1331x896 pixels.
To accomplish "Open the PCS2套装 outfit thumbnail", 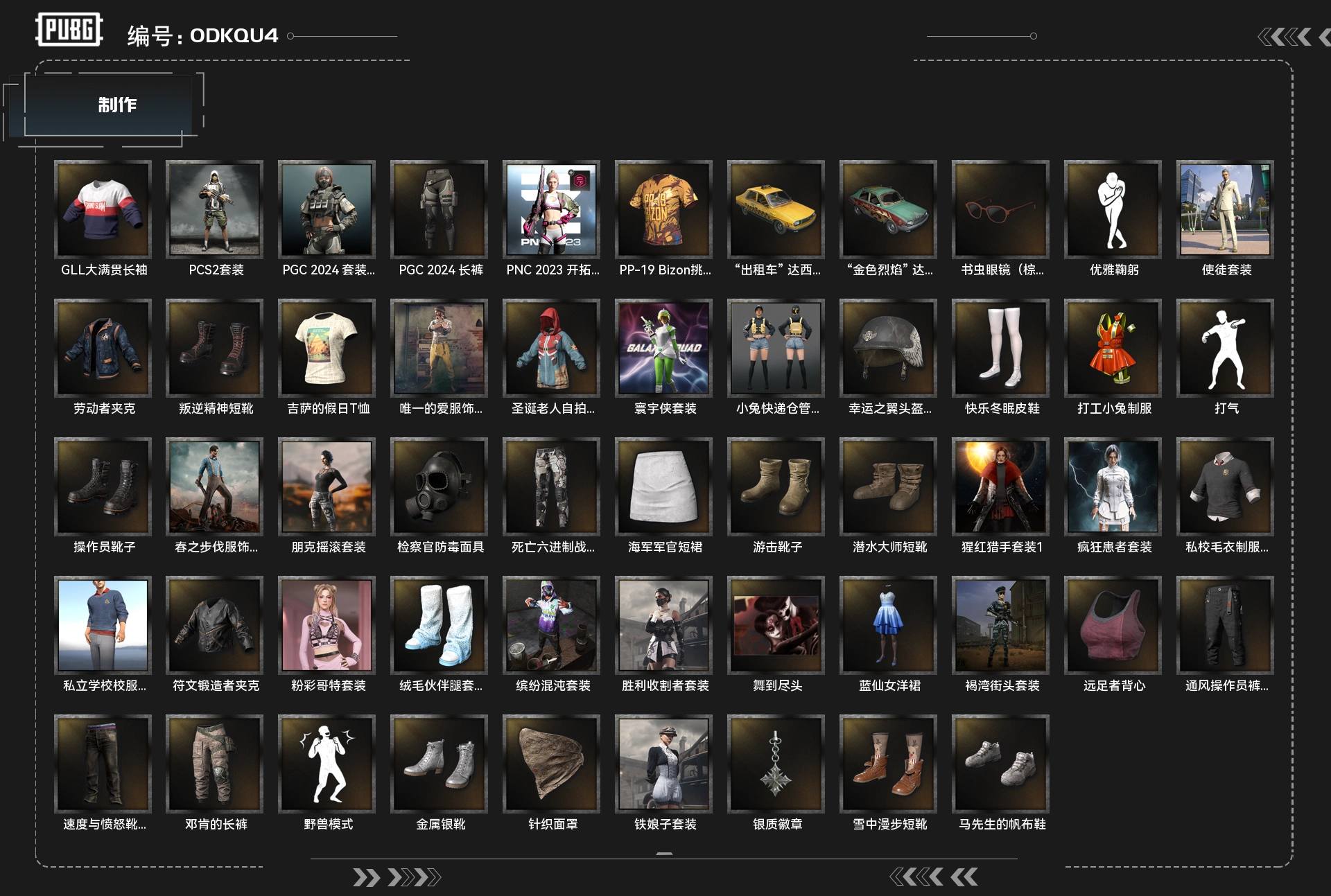I will [x=215, y=209].
